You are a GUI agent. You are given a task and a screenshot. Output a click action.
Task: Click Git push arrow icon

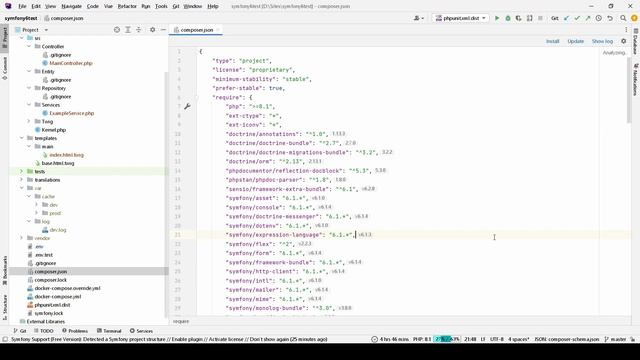pyautogui.click(x=588, y=18)
